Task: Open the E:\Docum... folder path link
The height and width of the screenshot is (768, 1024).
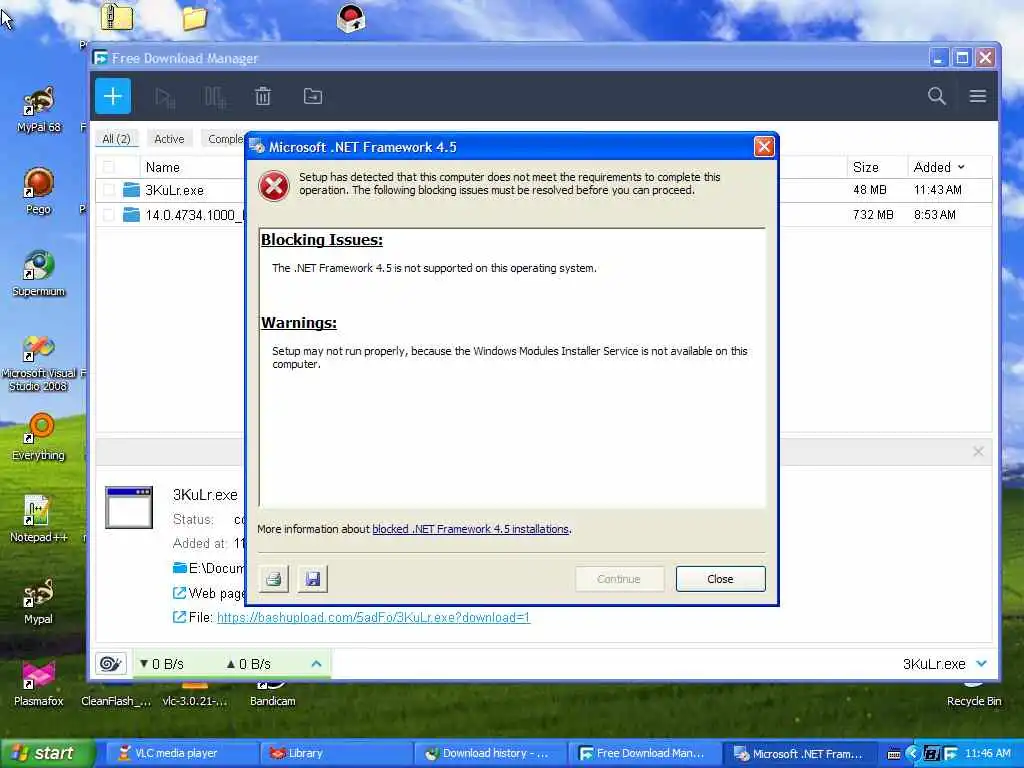Action: point(216,568)
